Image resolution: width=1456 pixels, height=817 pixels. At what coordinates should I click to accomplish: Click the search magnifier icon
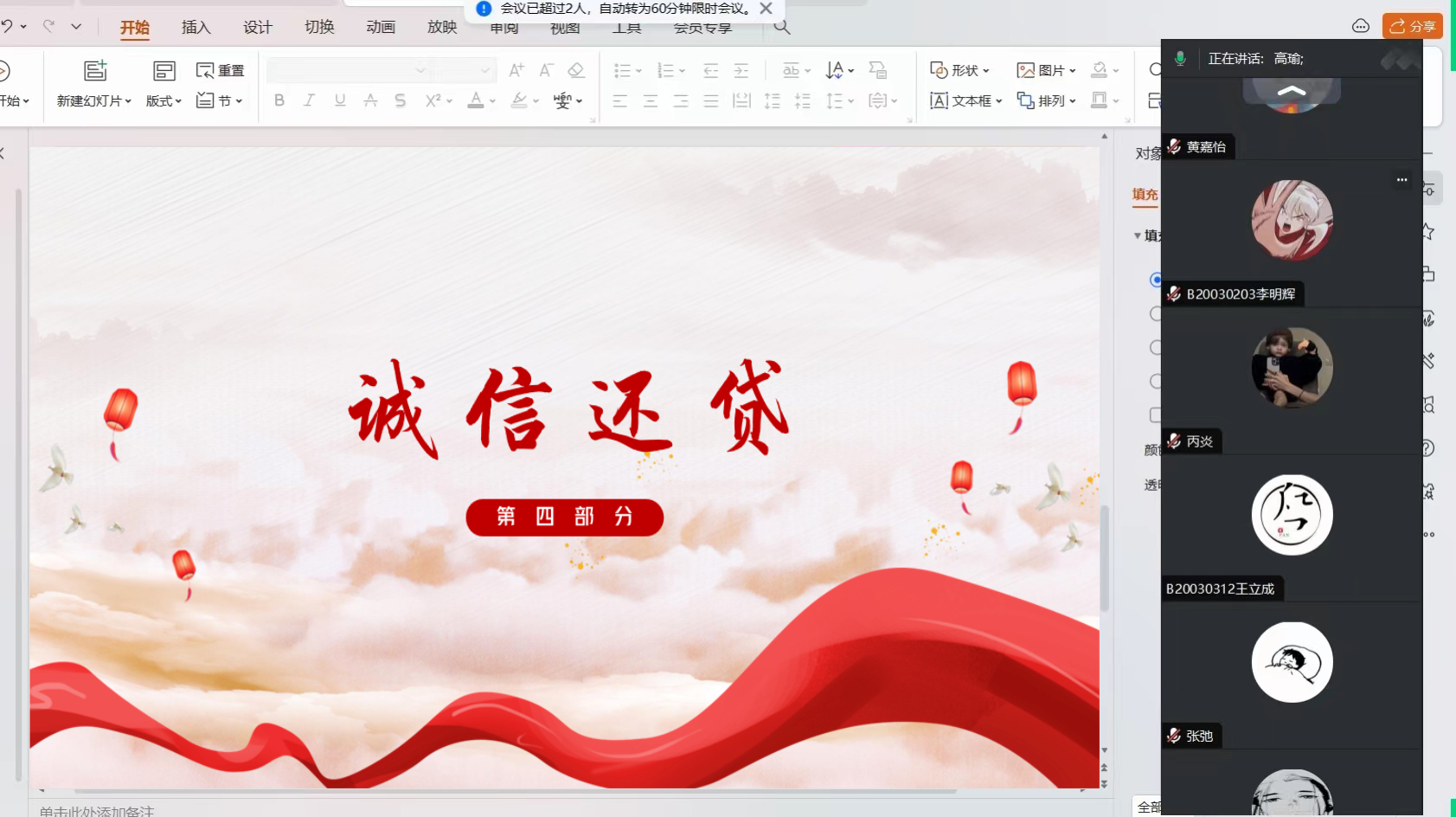click(782, 27)
